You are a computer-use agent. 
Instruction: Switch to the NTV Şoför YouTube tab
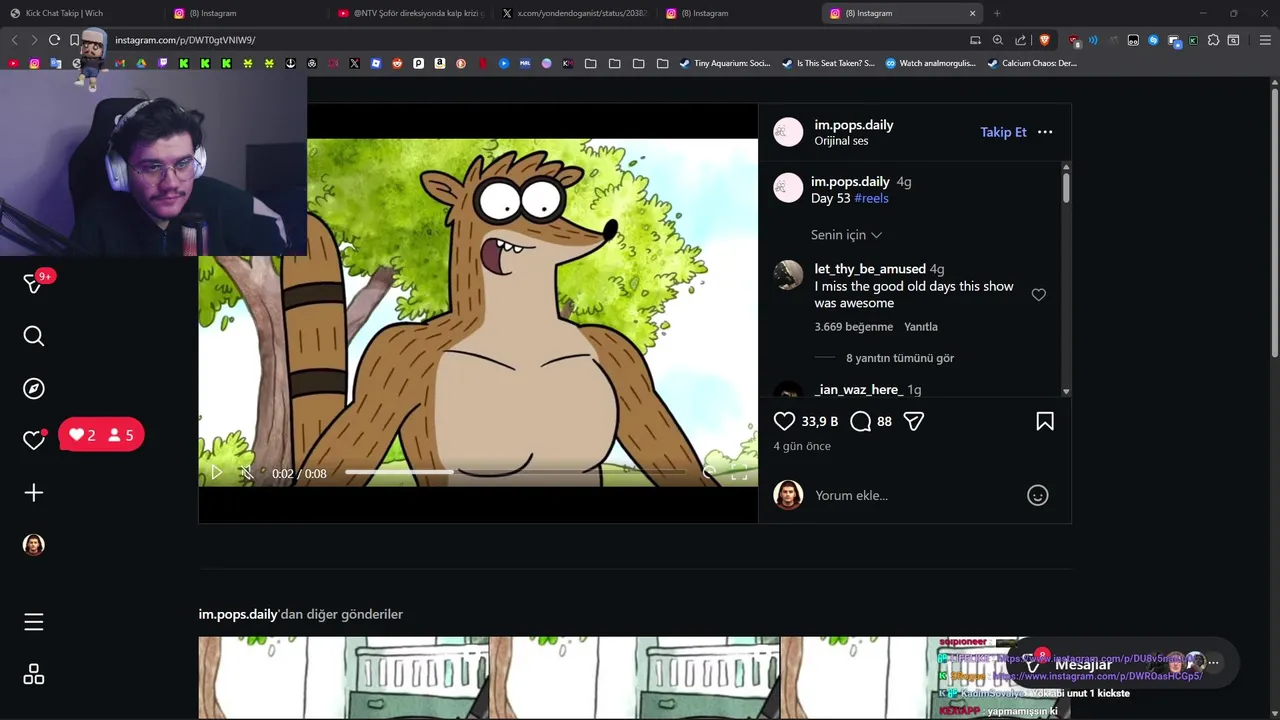(x=410, y=13)
